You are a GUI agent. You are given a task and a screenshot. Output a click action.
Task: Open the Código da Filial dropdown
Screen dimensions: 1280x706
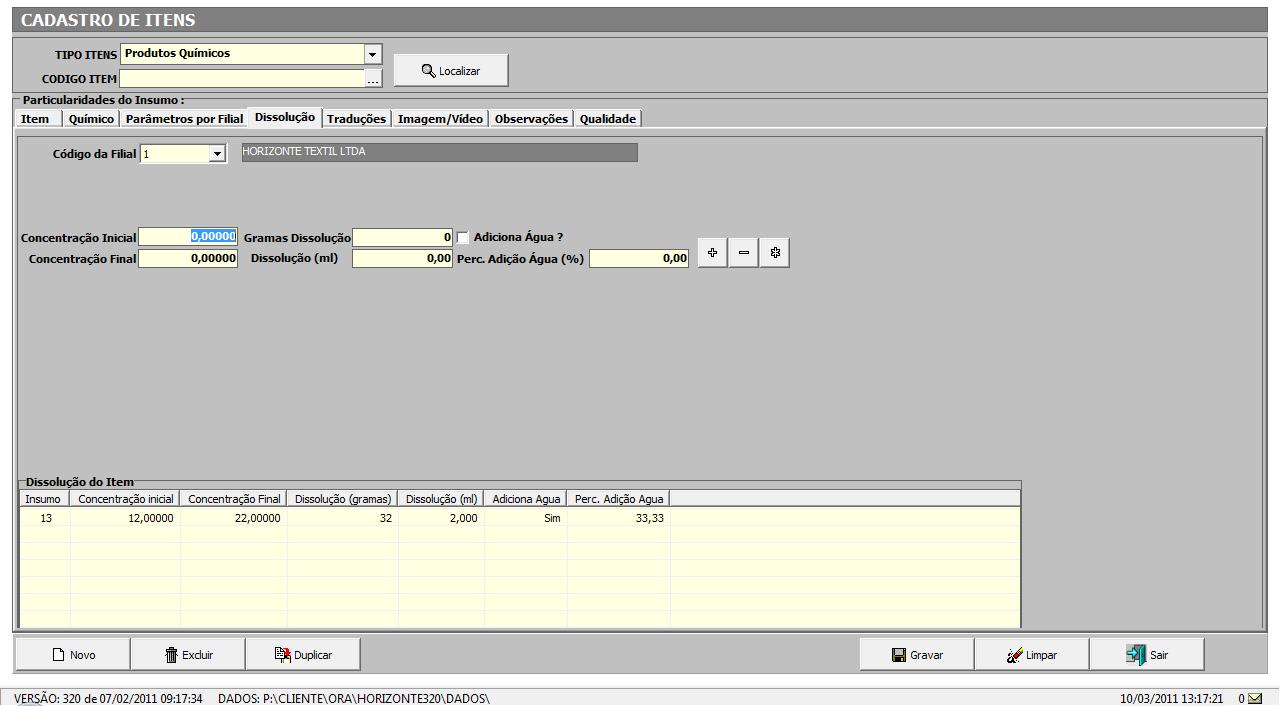pyautogui.click(x=217, y=154)
